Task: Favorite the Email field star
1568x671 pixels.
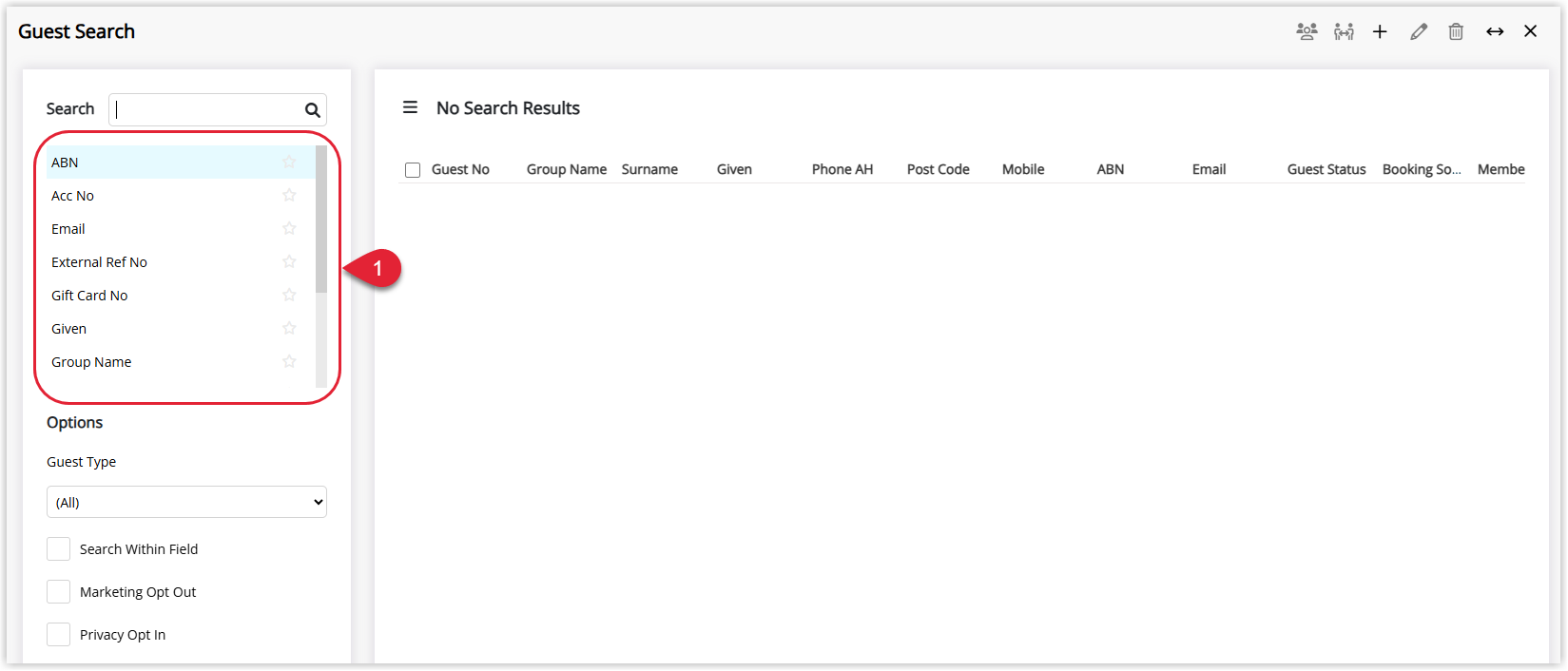Action: pyautogui.click(x=289, y=229)
